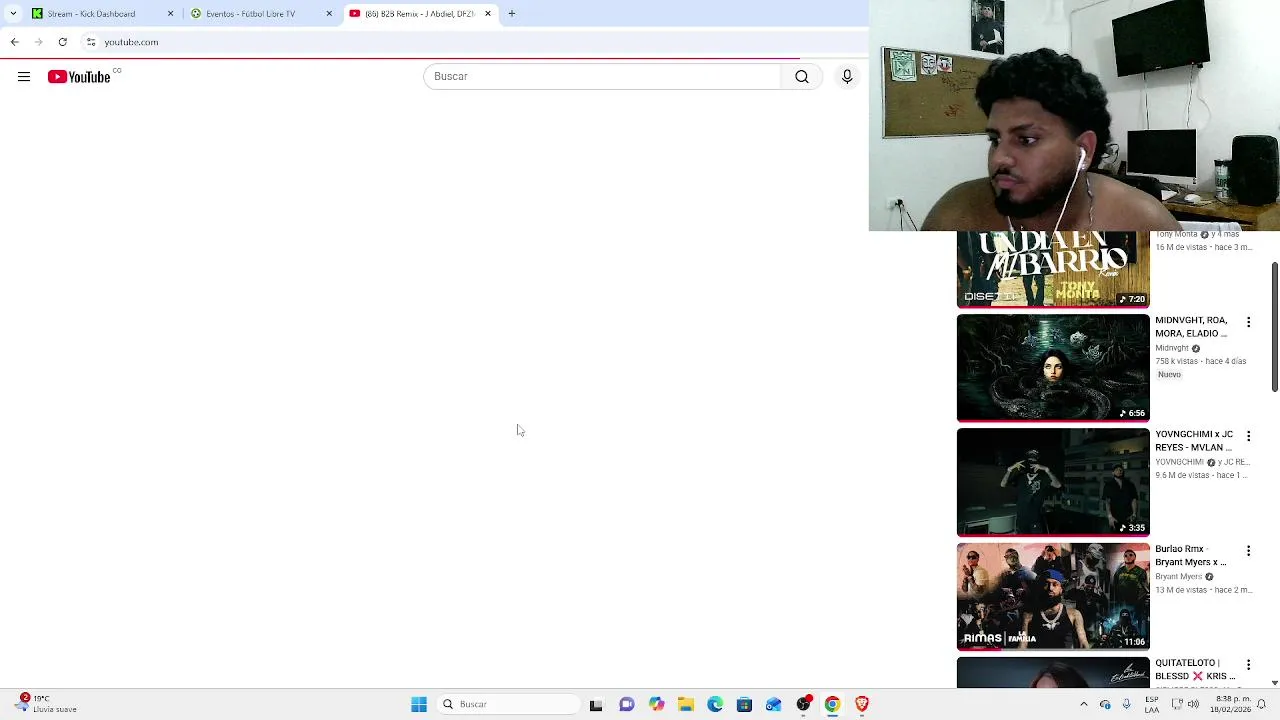Open OBS Studio from taskbar
The image size is (1280, 720).
[x=803, y=705]
